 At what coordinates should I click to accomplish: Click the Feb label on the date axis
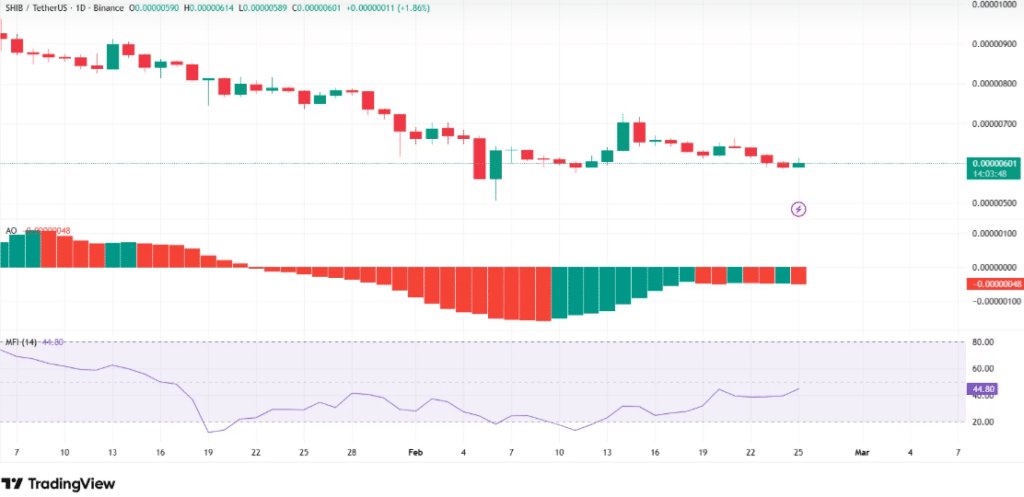pos(416,452)
